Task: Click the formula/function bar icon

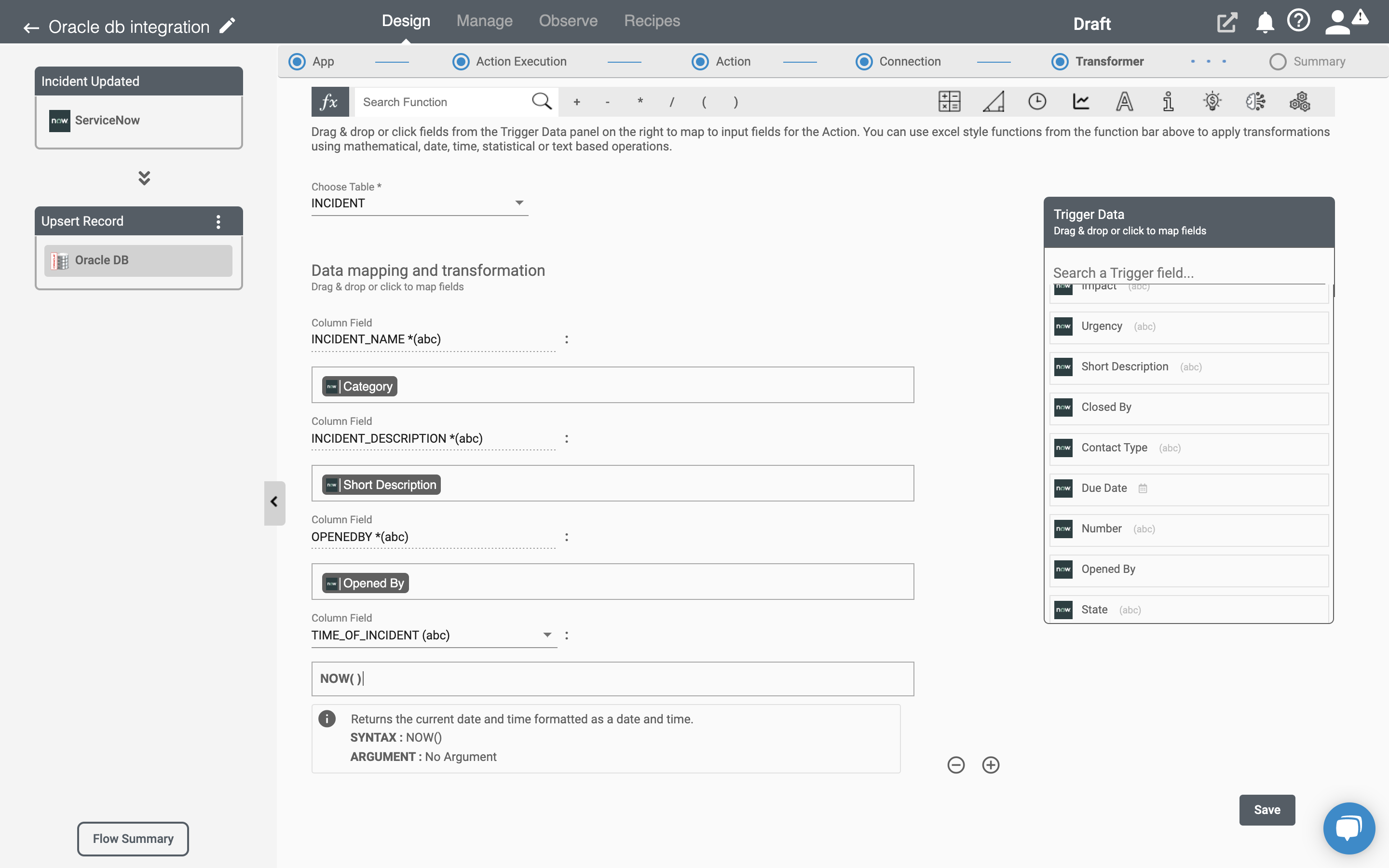Action: (x=329, y=100)
